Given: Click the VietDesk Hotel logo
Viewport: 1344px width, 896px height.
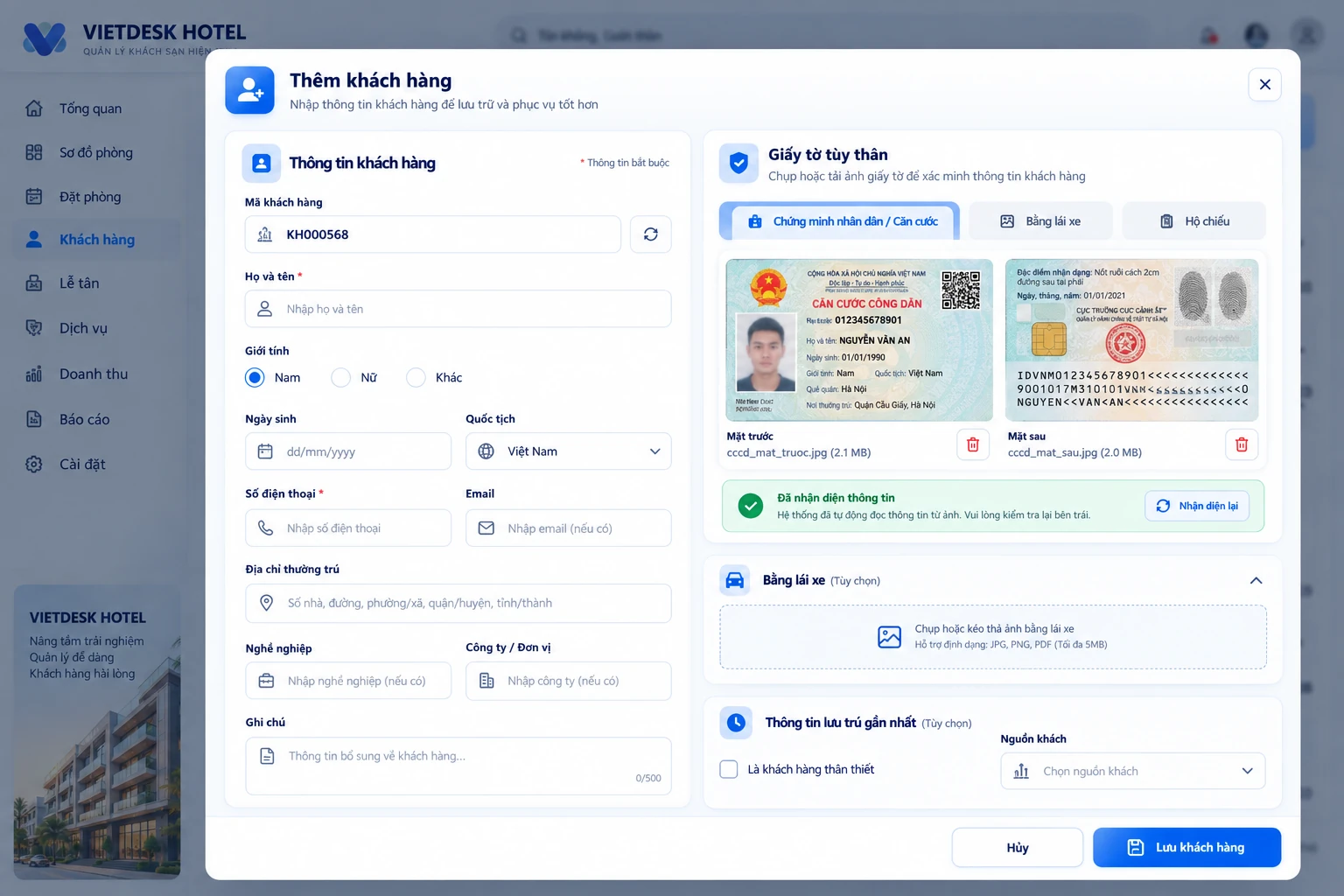Looking at the screenshot, I should pyautogui.click(x=45, y=38).
